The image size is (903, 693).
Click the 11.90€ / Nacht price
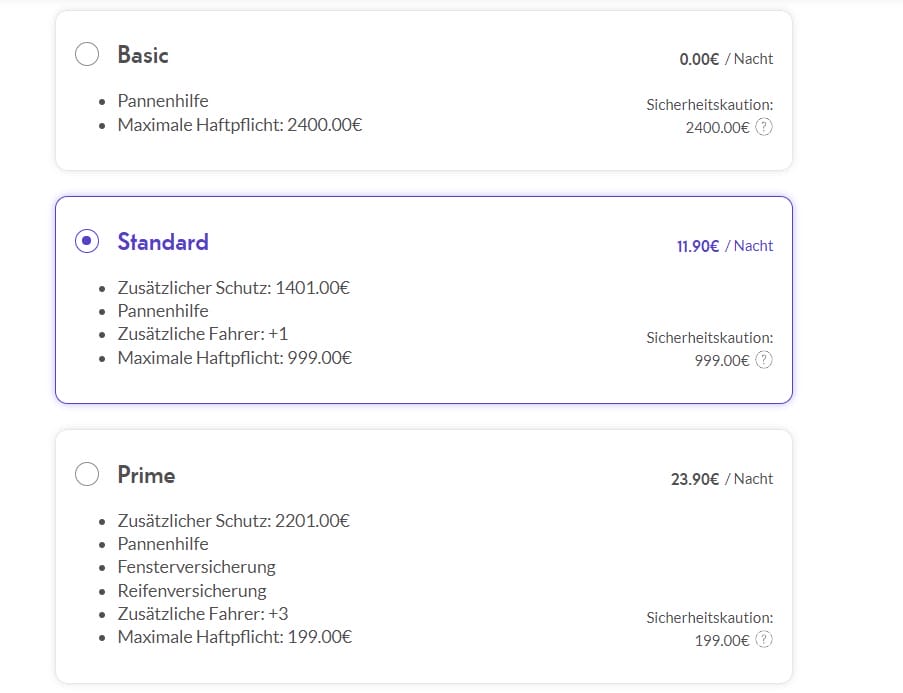(x=725, y=246)
